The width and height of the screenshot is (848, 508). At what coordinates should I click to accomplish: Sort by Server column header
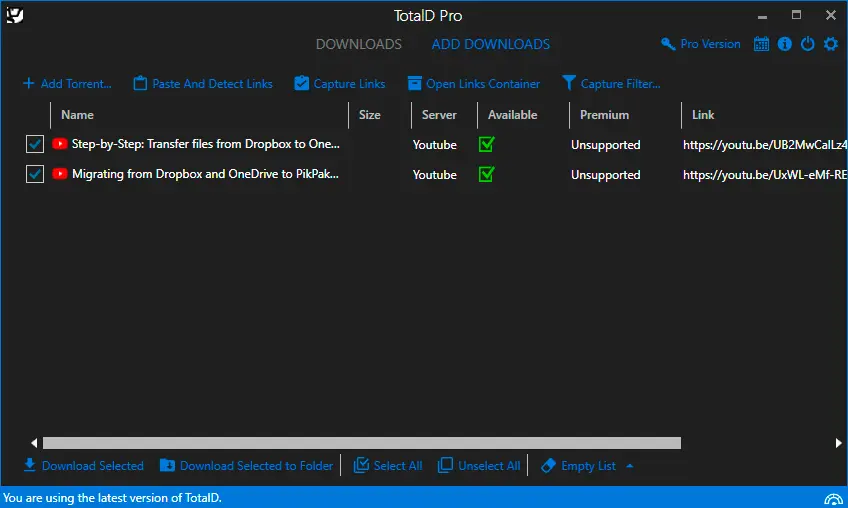tap(439, 115)
